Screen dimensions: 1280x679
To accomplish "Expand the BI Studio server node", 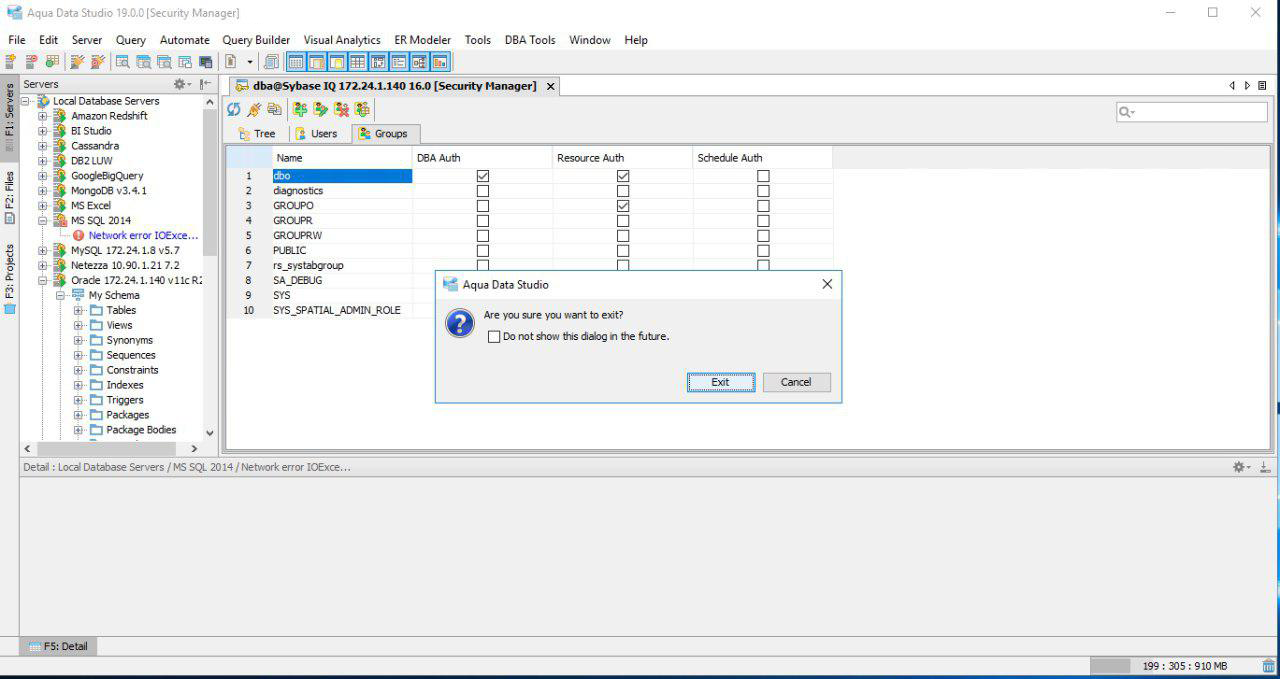I will coord(43,131).
